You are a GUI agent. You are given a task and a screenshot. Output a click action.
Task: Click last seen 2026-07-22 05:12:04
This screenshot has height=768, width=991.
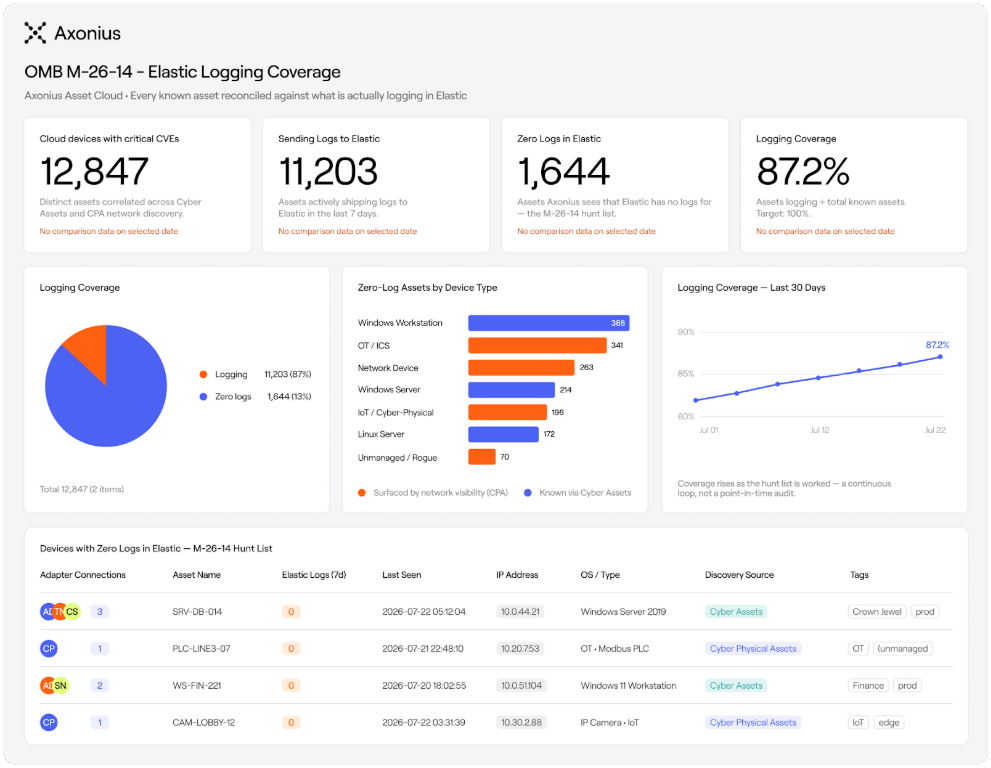pos(424,612)
